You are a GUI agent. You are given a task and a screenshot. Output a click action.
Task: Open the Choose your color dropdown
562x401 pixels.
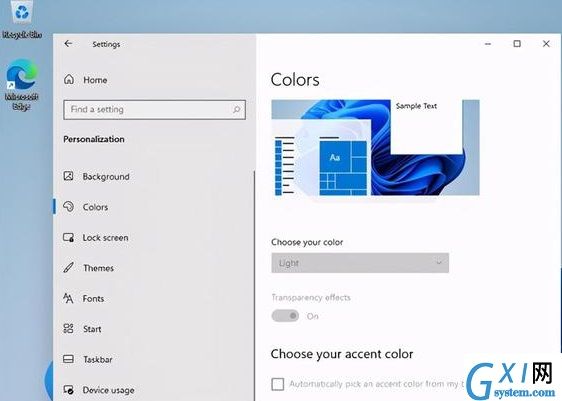click(x=360, y=263)
